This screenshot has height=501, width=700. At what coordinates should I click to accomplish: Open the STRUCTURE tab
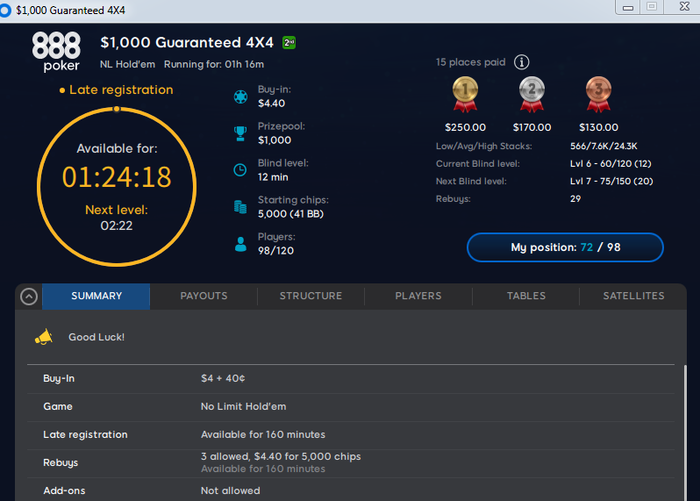click(311, 296)
